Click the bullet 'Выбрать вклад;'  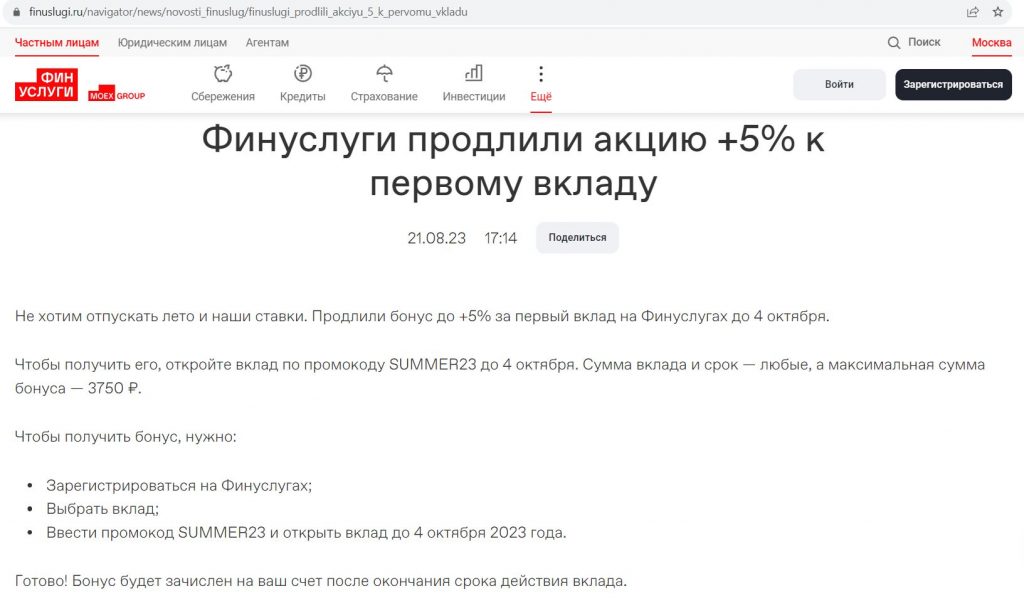click(103, 509)
